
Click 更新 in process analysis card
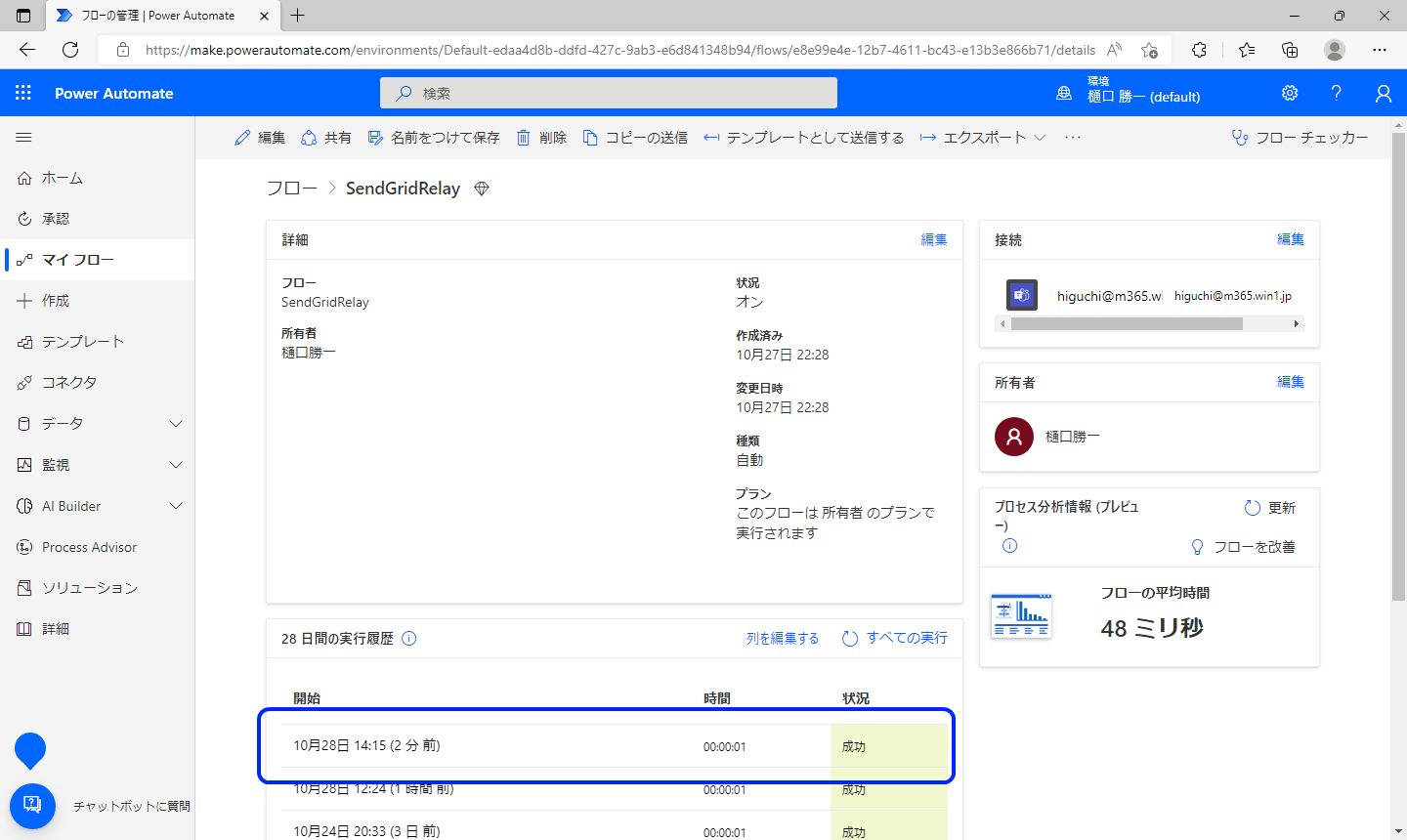click(x=1270, y=508)
